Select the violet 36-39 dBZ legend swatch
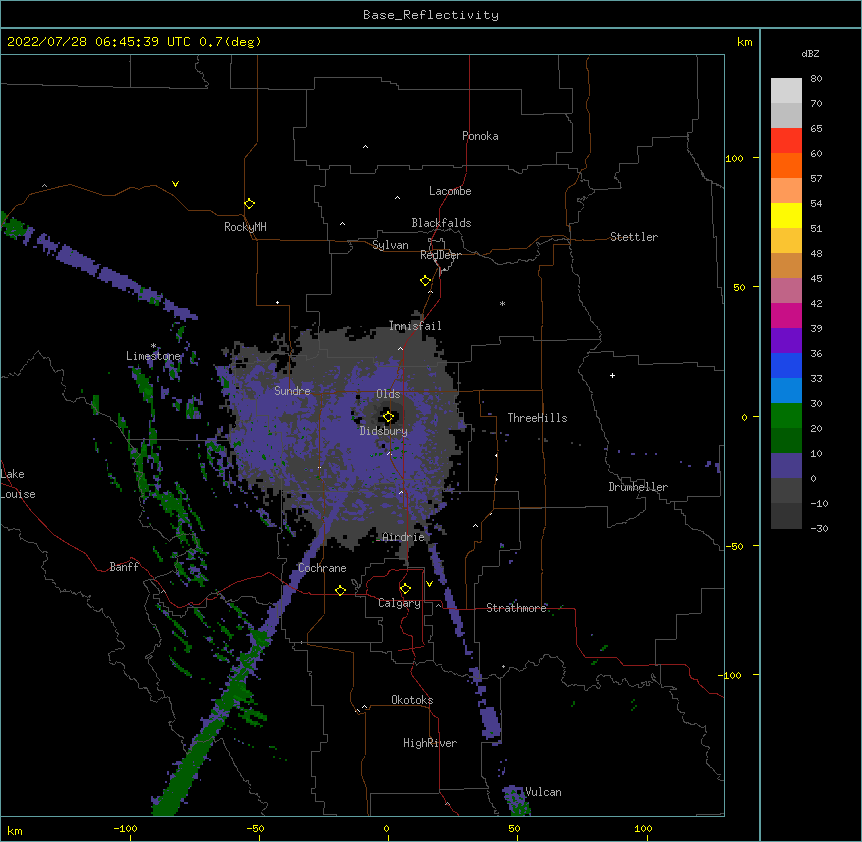This screenshot has width=862, height=842. (x=786, y=341)
